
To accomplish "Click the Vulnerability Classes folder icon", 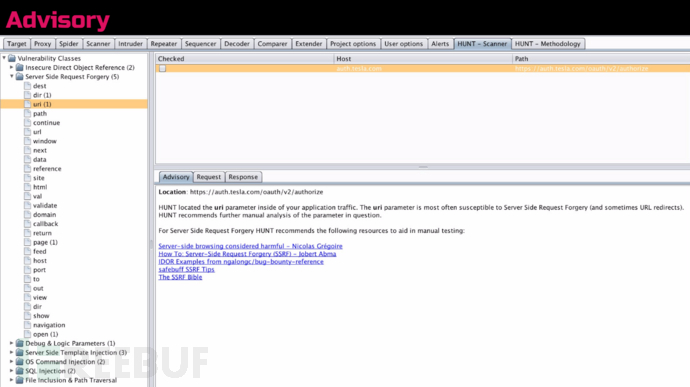I will [x=12, y=58].
